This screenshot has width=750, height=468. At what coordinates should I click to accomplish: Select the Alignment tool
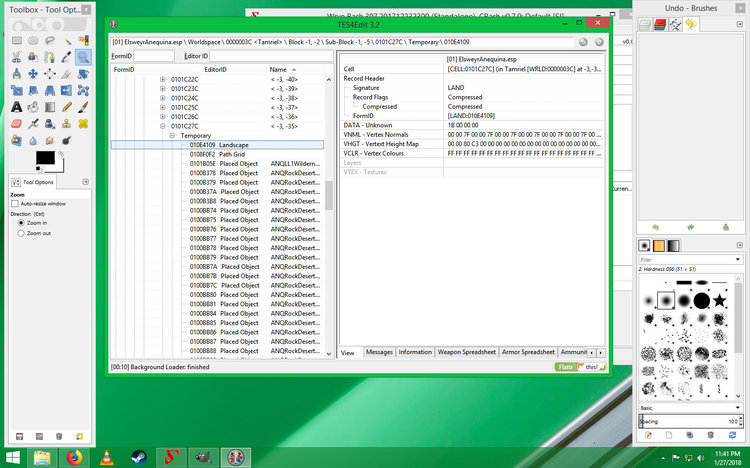click(50, 74)
